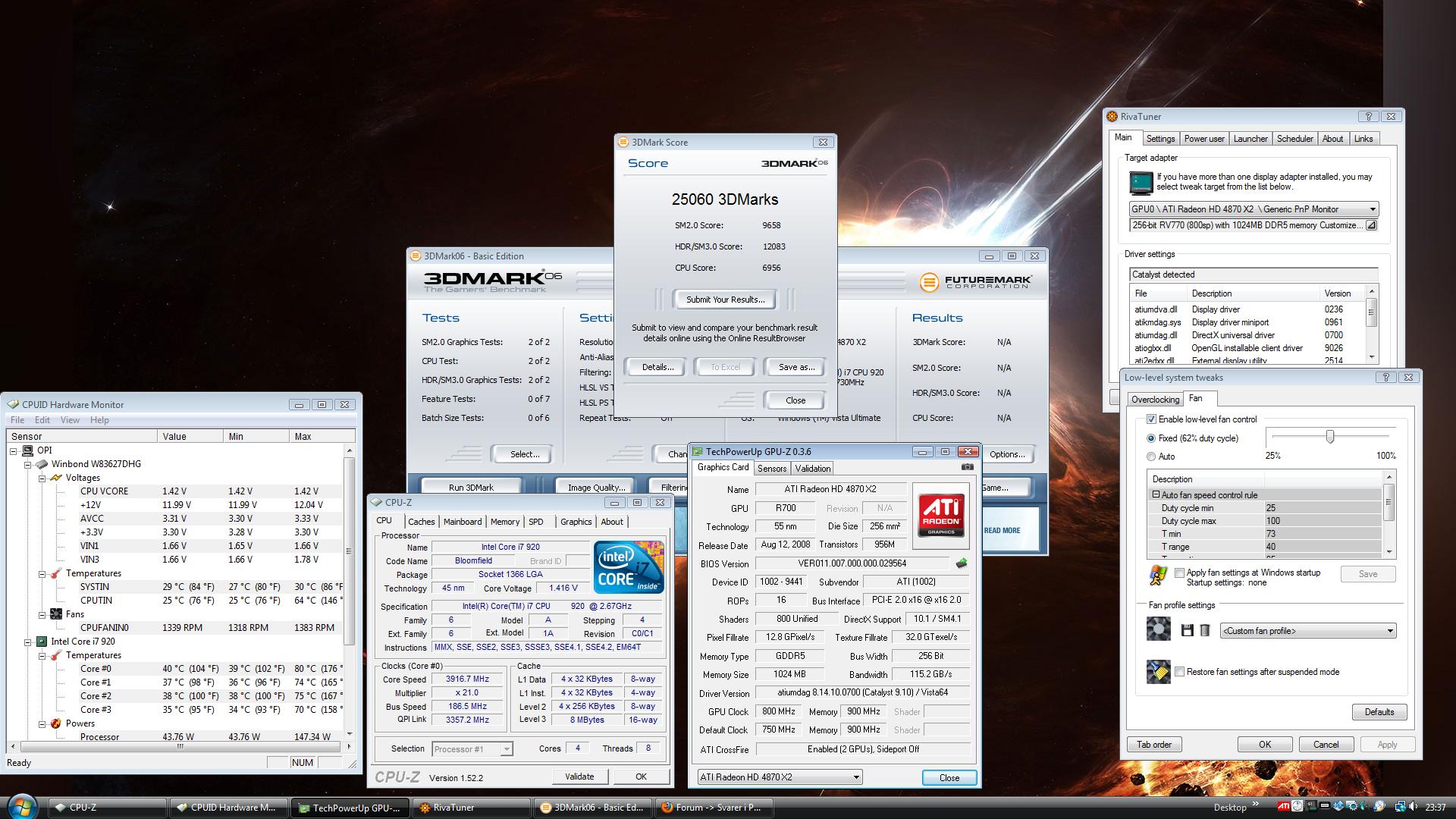The height and width of the screenshot is (819, 1456).
Task: Select Auto fan radio button
Action: (x=1151, y=457)
